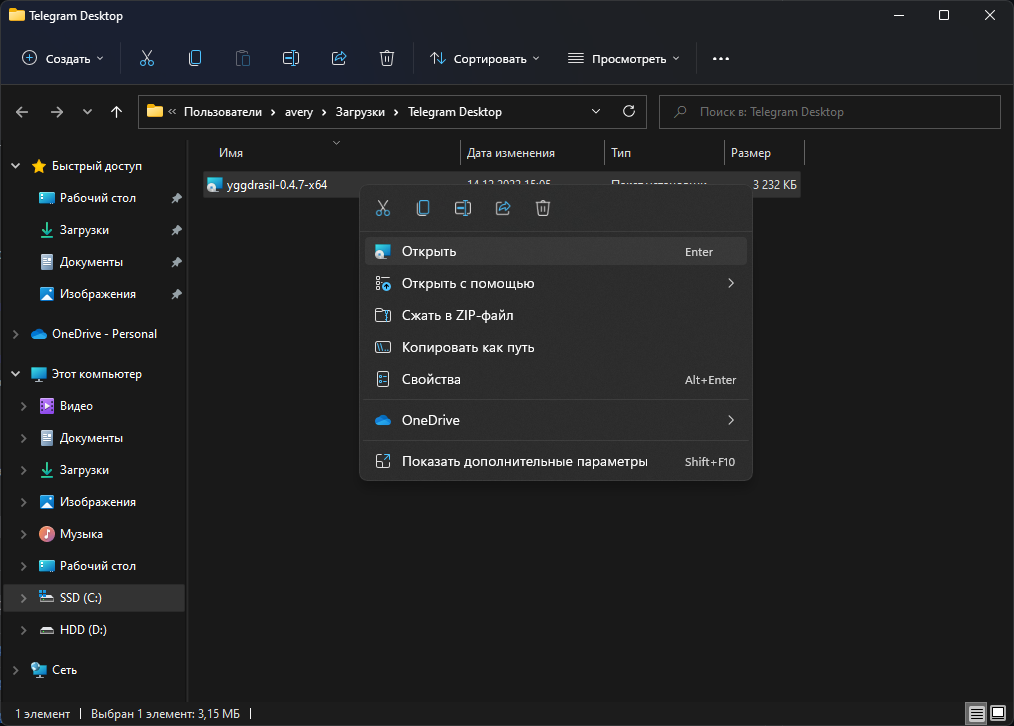Go up one folder level arrow

[x=117, y=112]
